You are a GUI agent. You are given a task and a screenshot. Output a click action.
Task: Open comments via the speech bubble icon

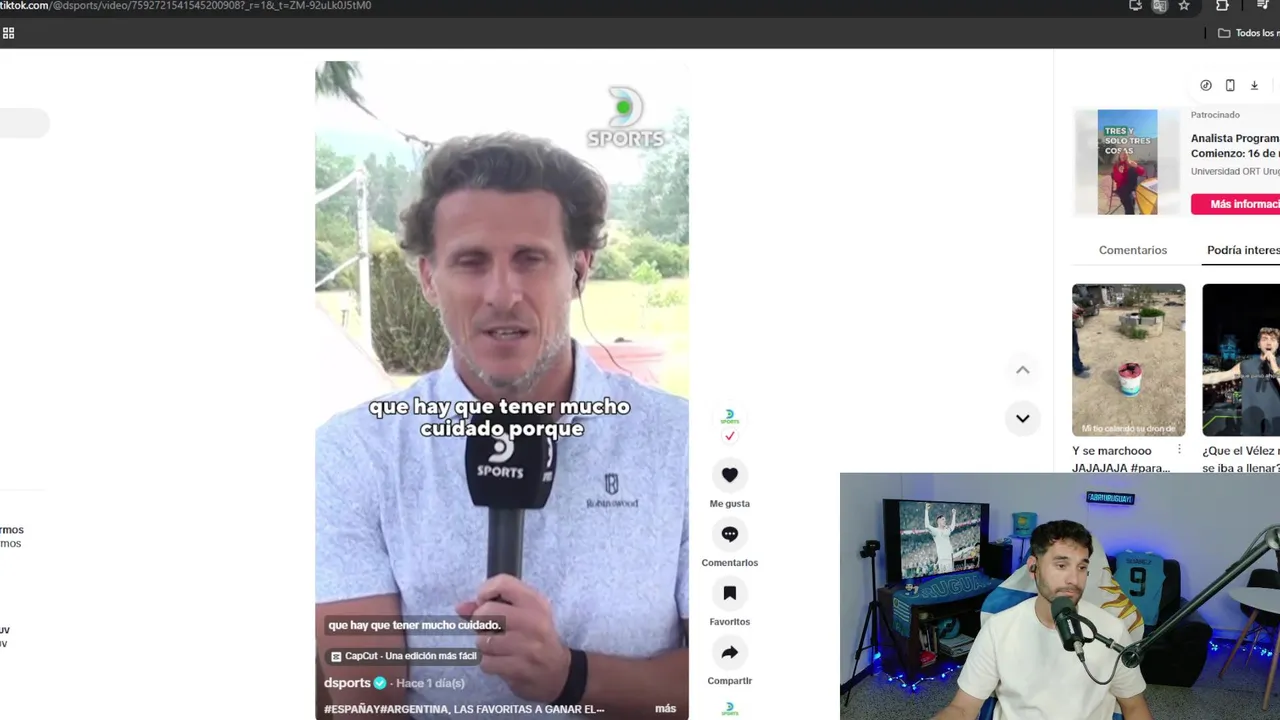(729, 534)
